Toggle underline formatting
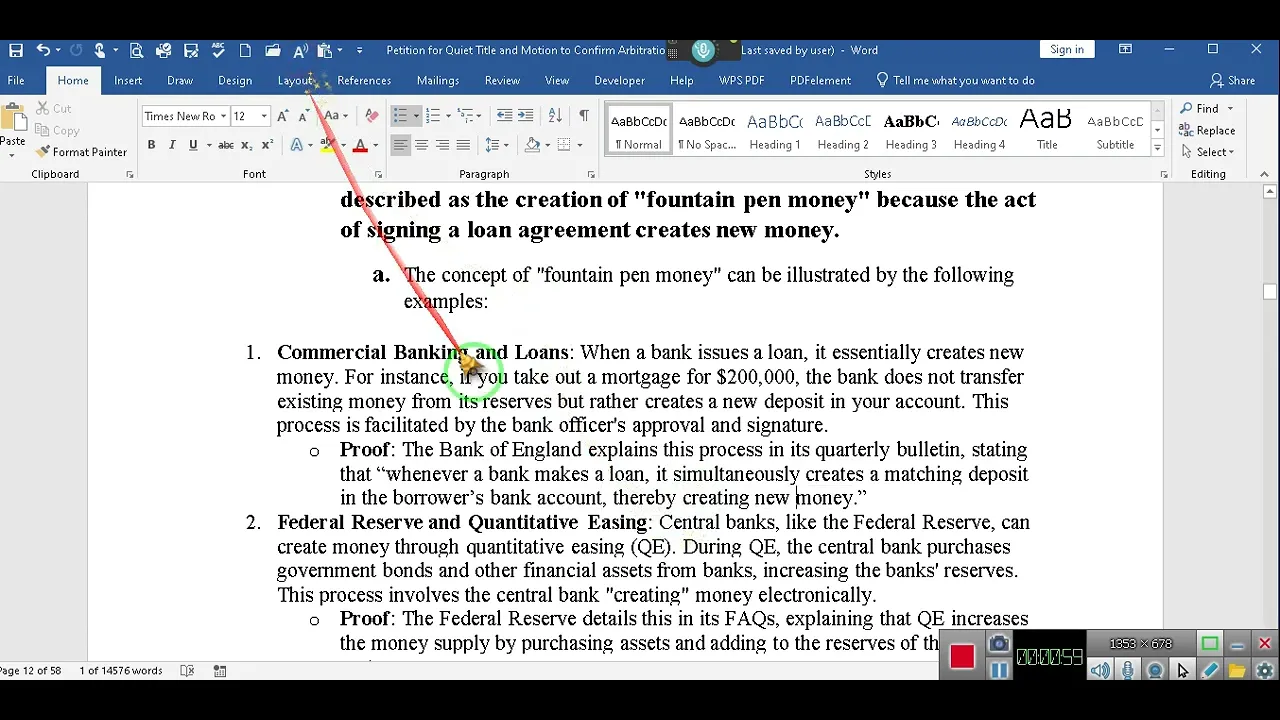The height and width of the screenshot is (720, 1280). 192,145
